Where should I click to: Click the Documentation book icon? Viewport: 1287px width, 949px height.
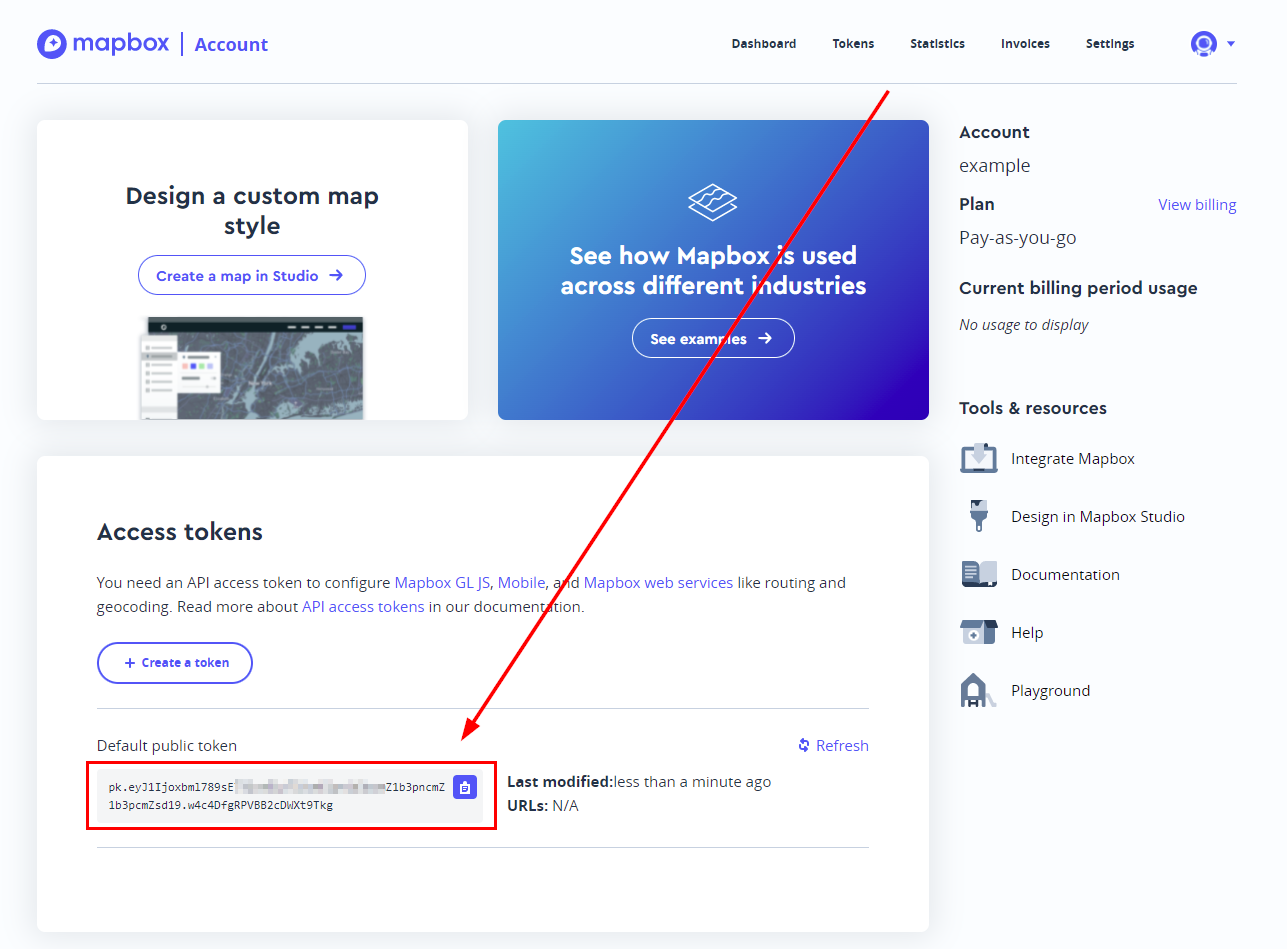[x=979, y=574]
